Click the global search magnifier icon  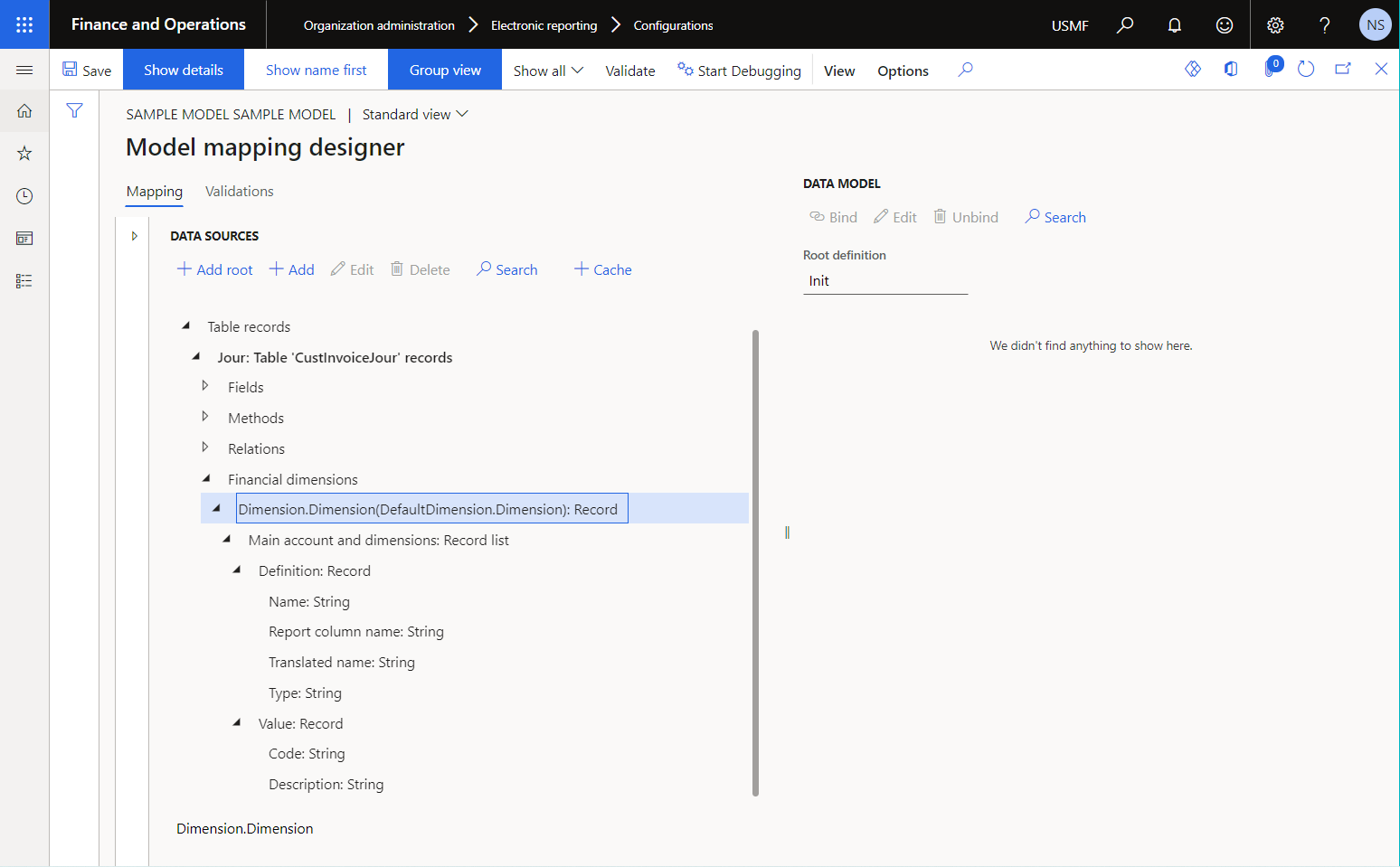pyautogui.click(x=1125, y=24)
